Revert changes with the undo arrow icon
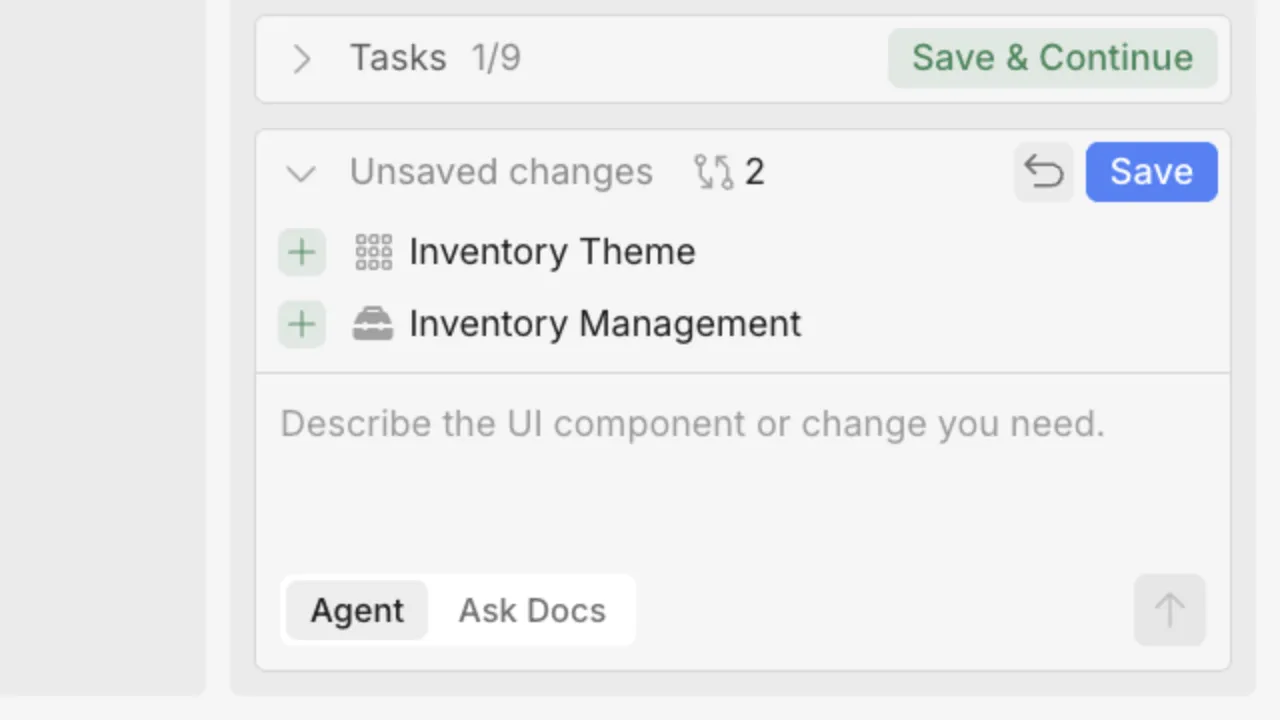Image resolution: width=1280 pixels, height=720 pixels. [x=1044, y=173]
